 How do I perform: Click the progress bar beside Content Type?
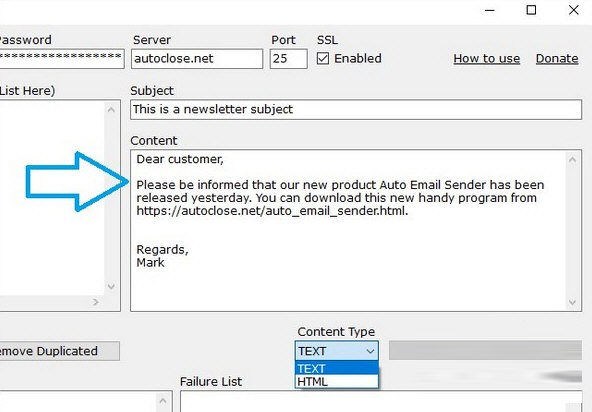pos(485,350)
